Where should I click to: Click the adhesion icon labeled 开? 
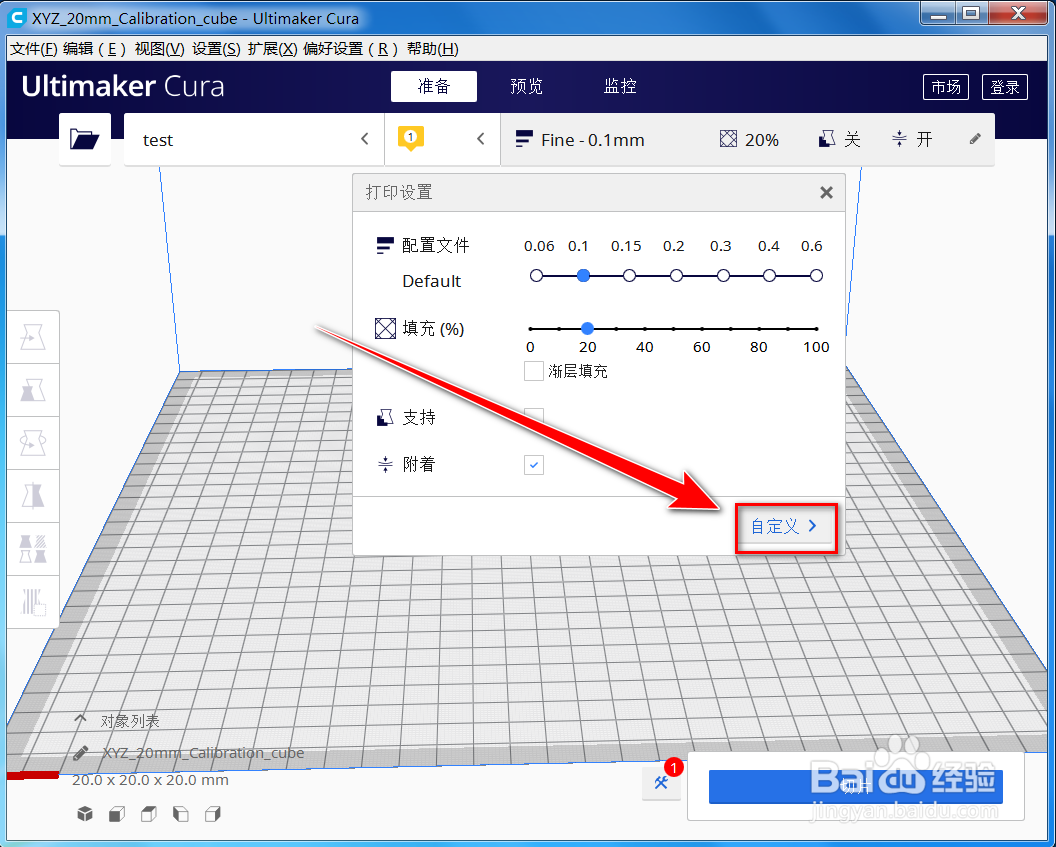click(x=899, y=139)
